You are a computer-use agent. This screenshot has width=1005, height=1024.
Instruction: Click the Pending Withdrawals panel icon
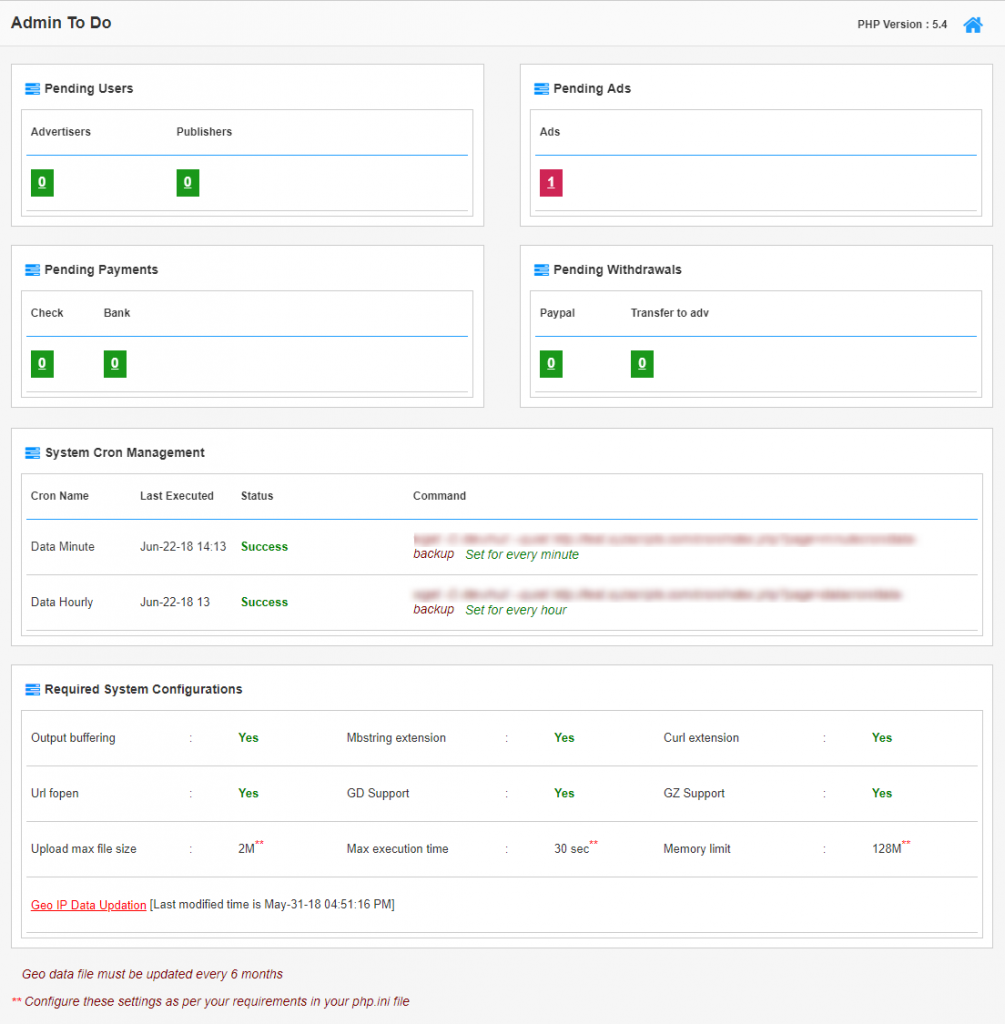point(542,269)
